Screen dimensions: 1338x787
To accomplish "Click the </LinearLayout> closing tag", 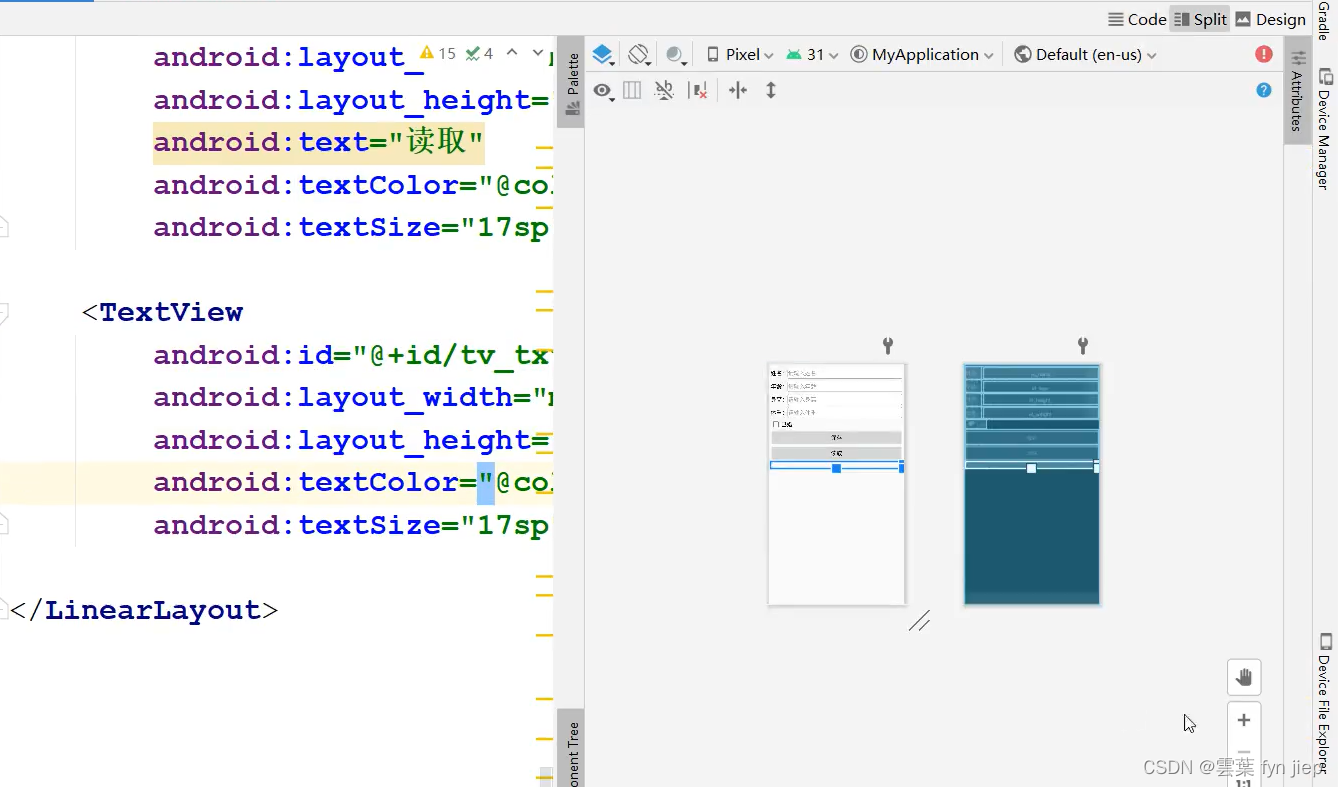I will click(143, 610).
